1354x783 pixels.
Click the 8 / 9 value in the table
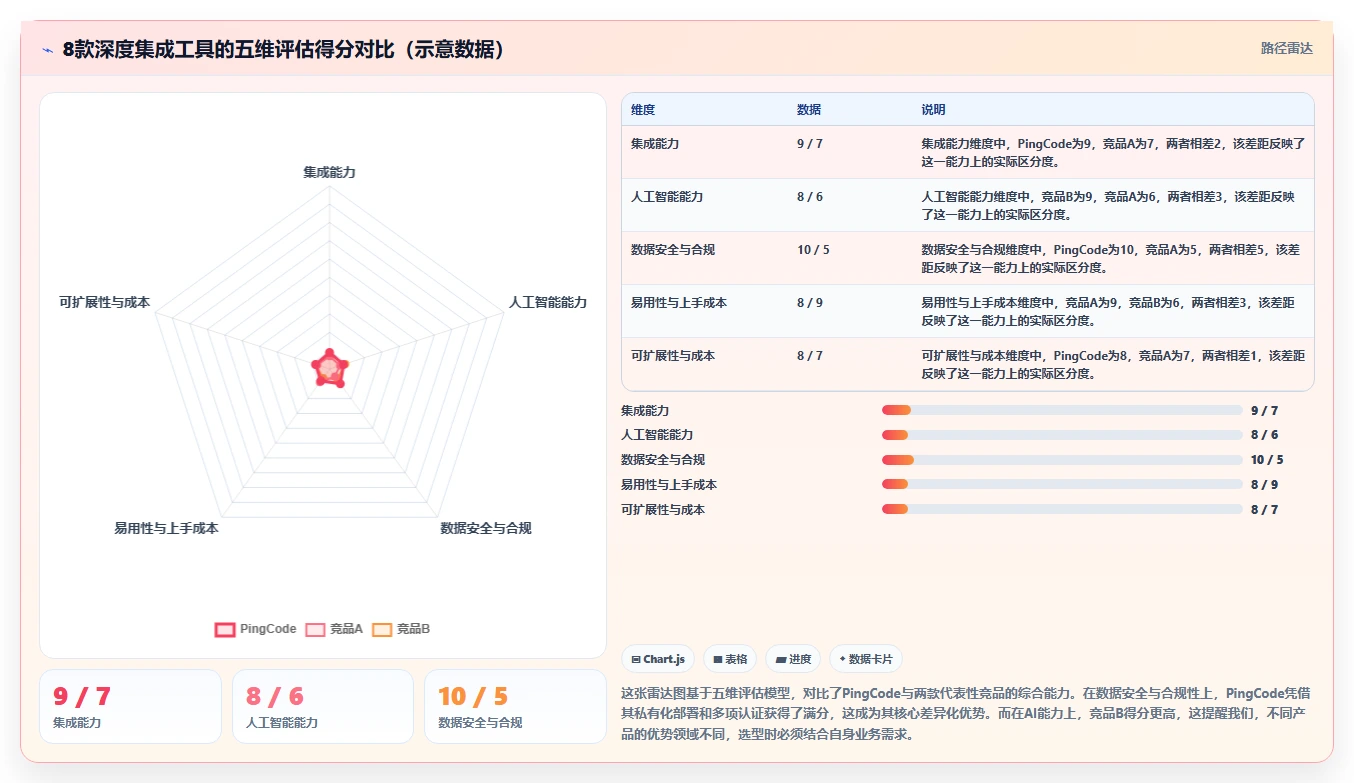click(810, 303)
